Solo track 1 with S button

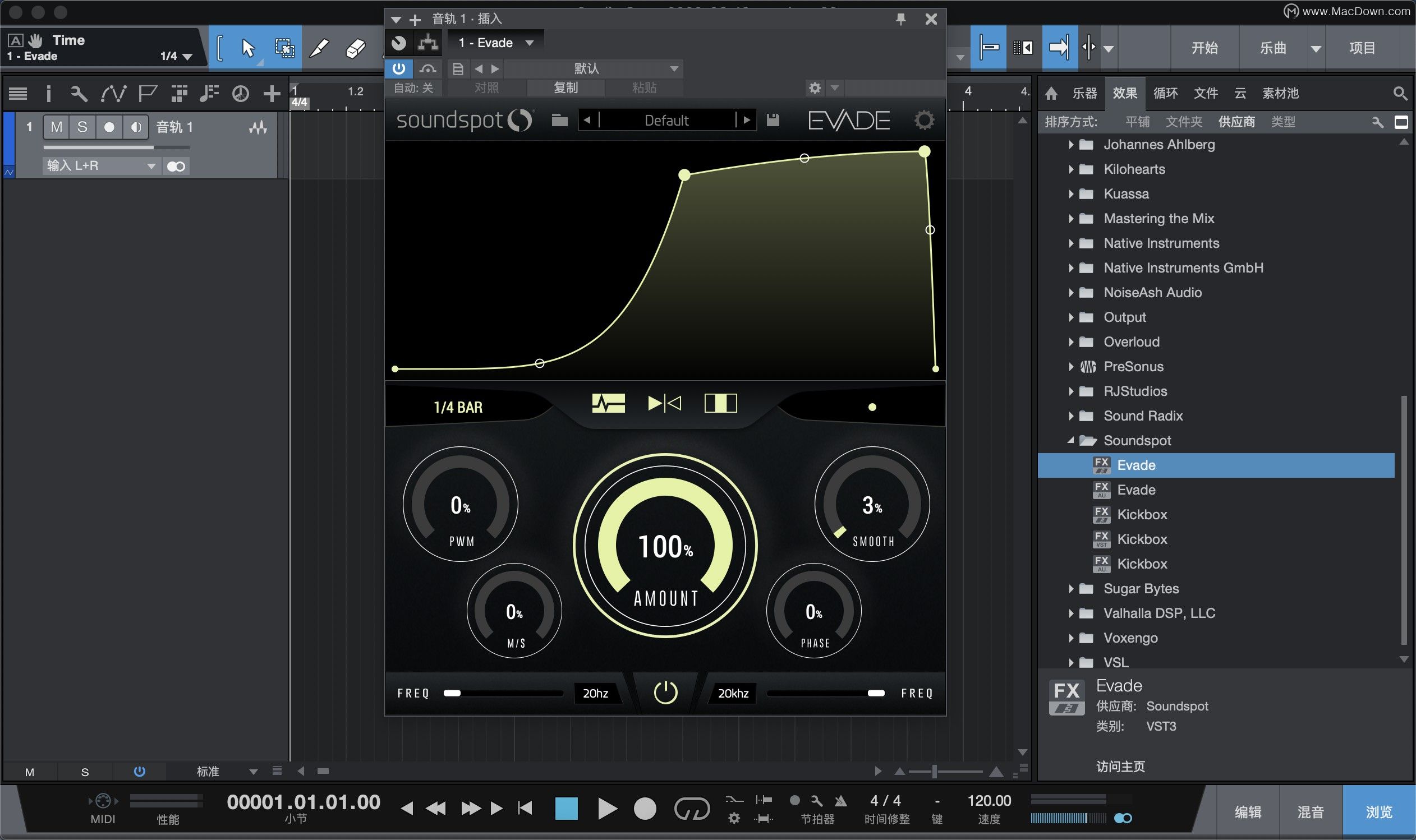[82, 127]
